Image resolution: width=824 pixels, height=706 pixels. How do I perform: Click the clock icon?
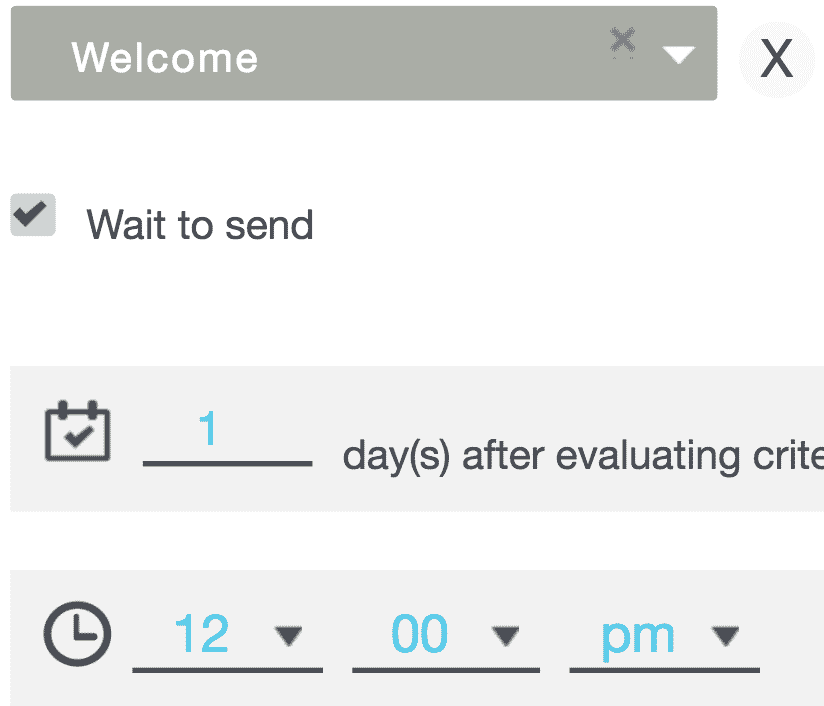click(x=78, y=635)
